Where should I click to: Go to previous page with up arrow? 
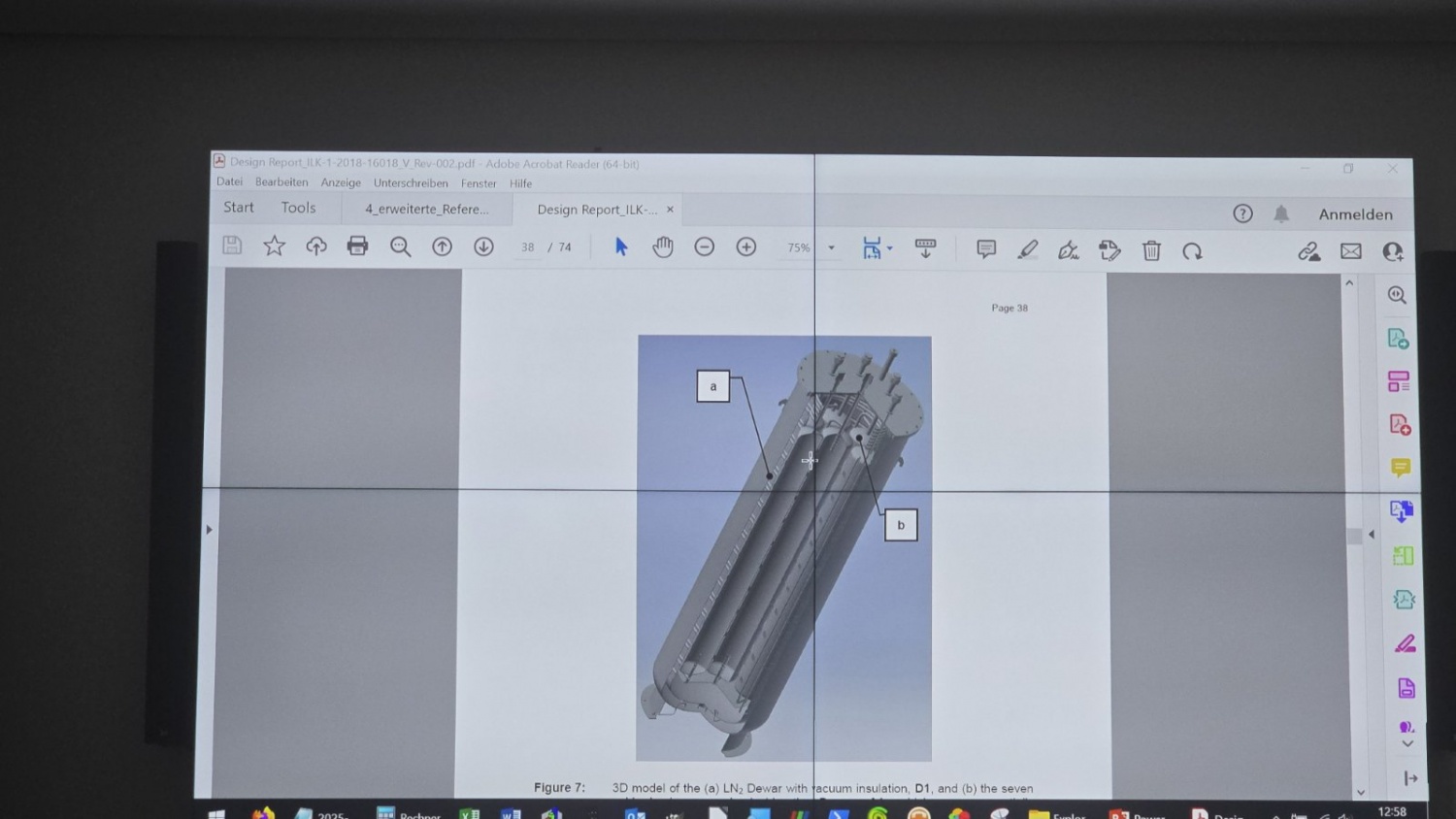point(442,246)
